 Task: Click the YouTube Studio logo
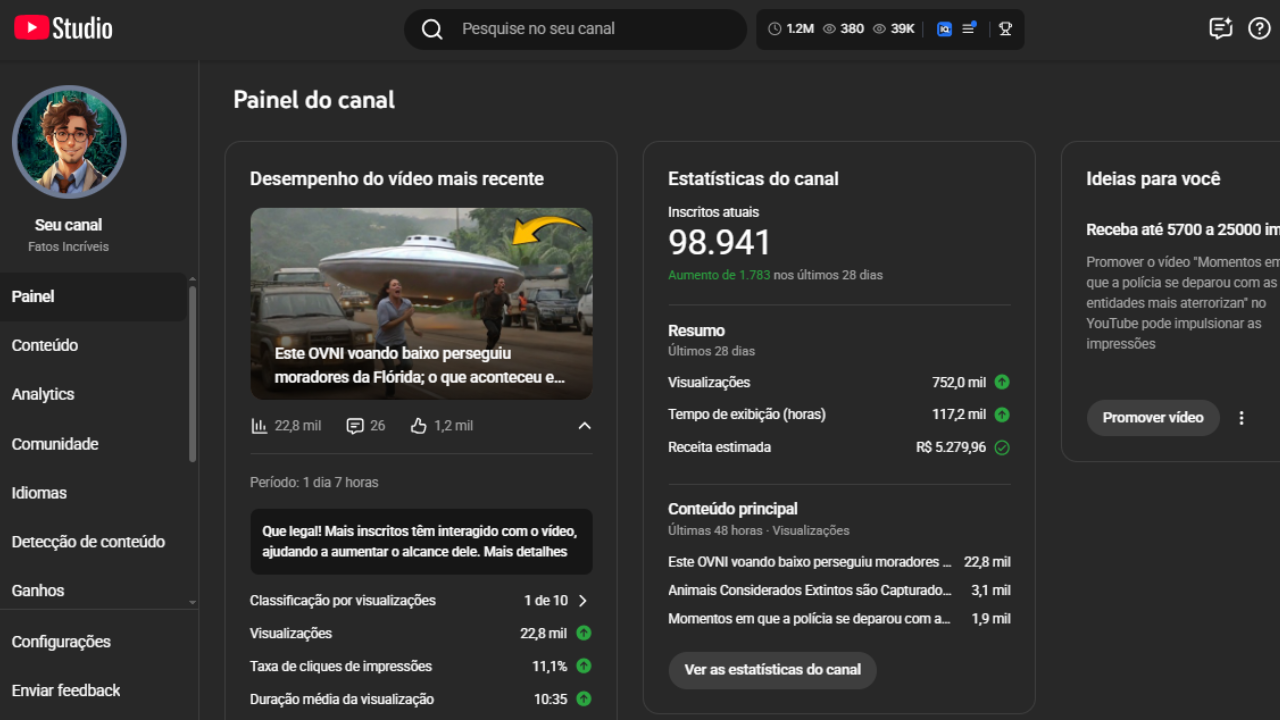(x=63, y=28)
